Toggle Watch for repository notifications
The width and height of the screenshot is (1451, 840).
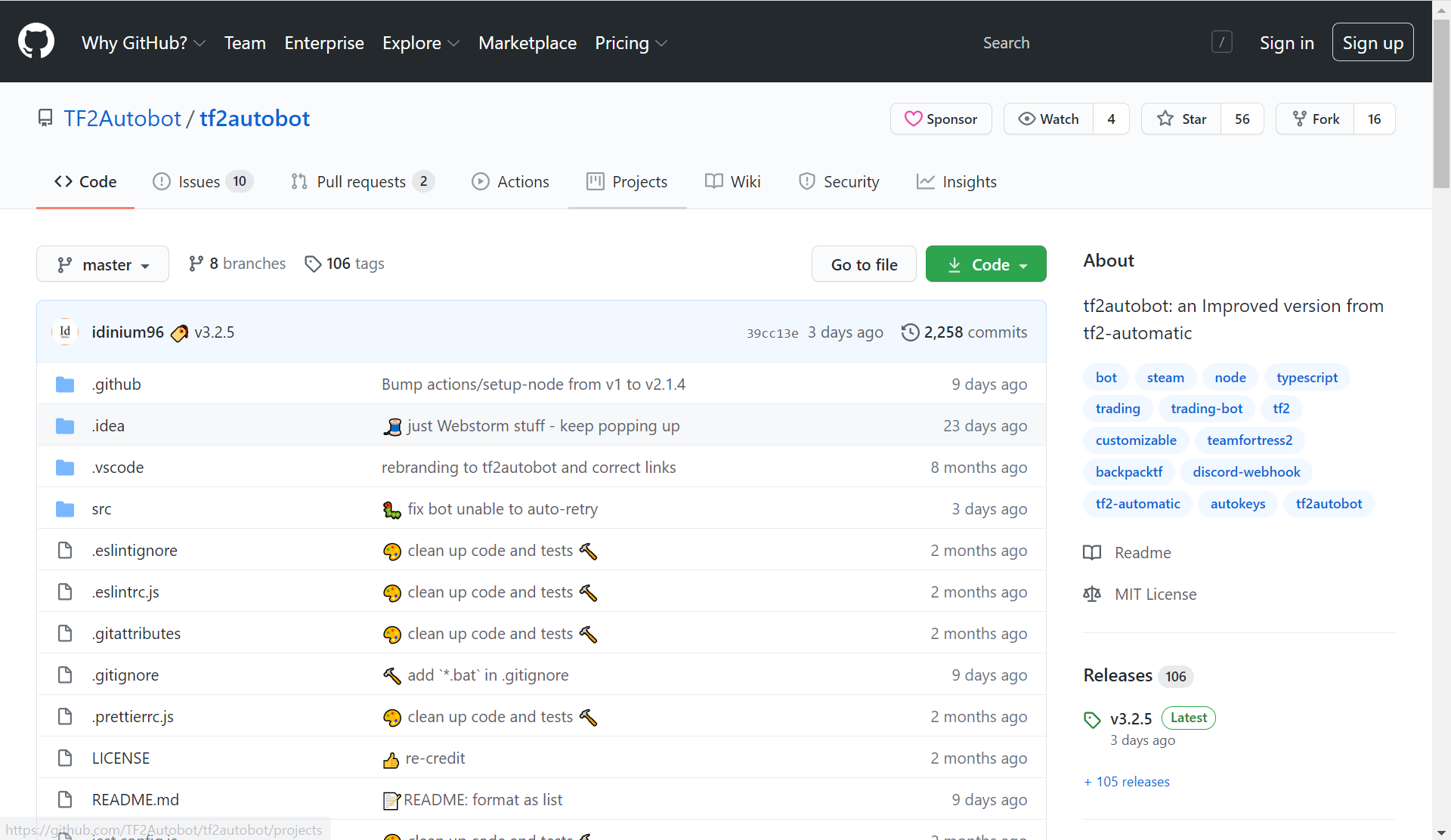(x=1049, y=119)
